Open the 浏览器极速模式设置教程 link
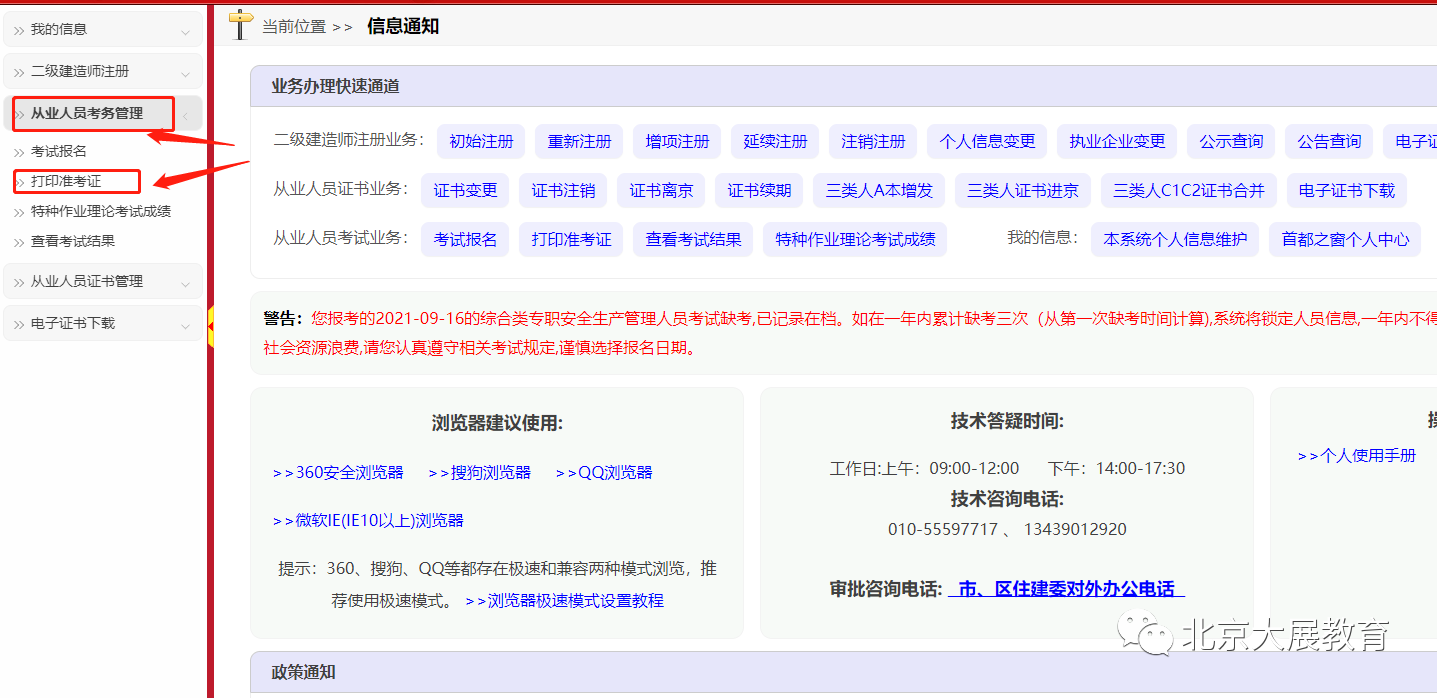This screenshot has height=698, width=1437. [565, 601]
